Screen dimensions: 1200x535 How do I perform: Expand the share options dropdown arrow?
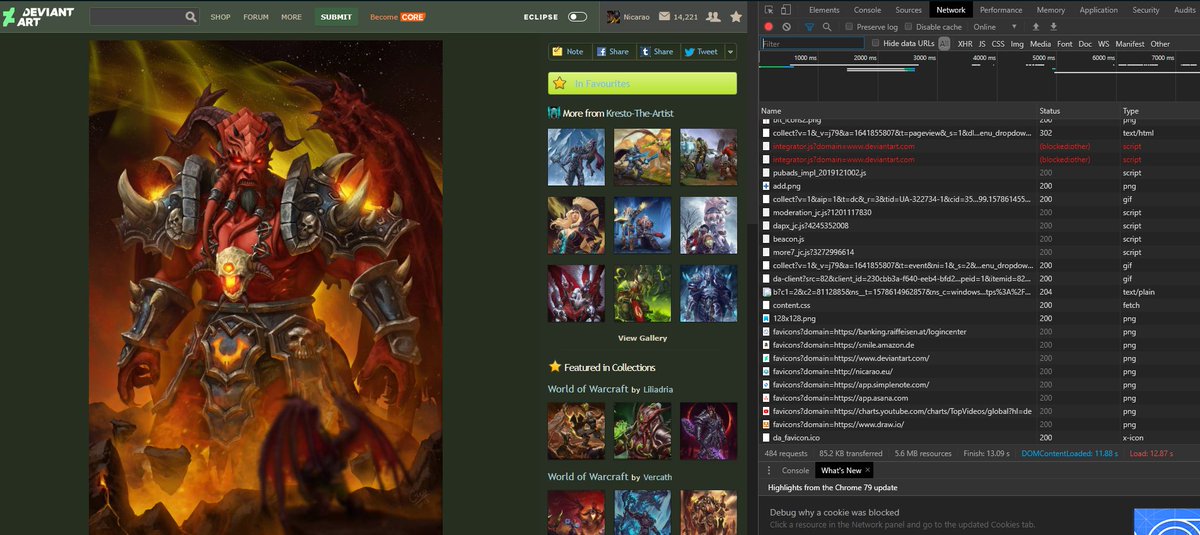[730, 52]
